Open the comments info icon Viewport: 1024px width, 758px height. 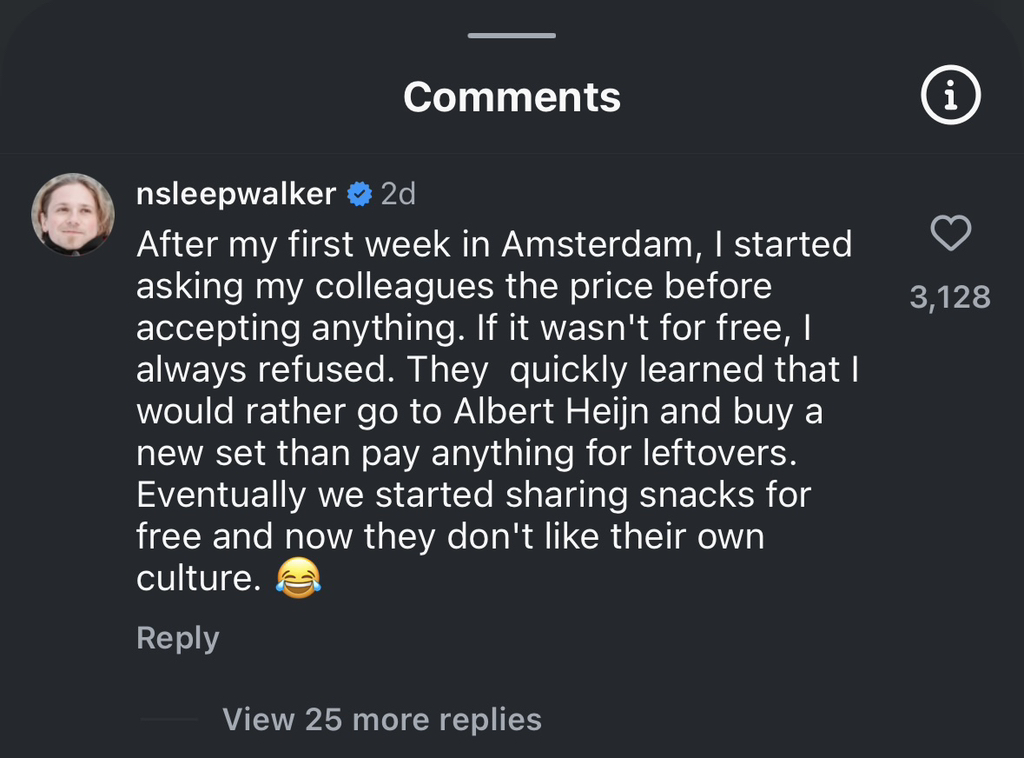click(x=949, y=96)
